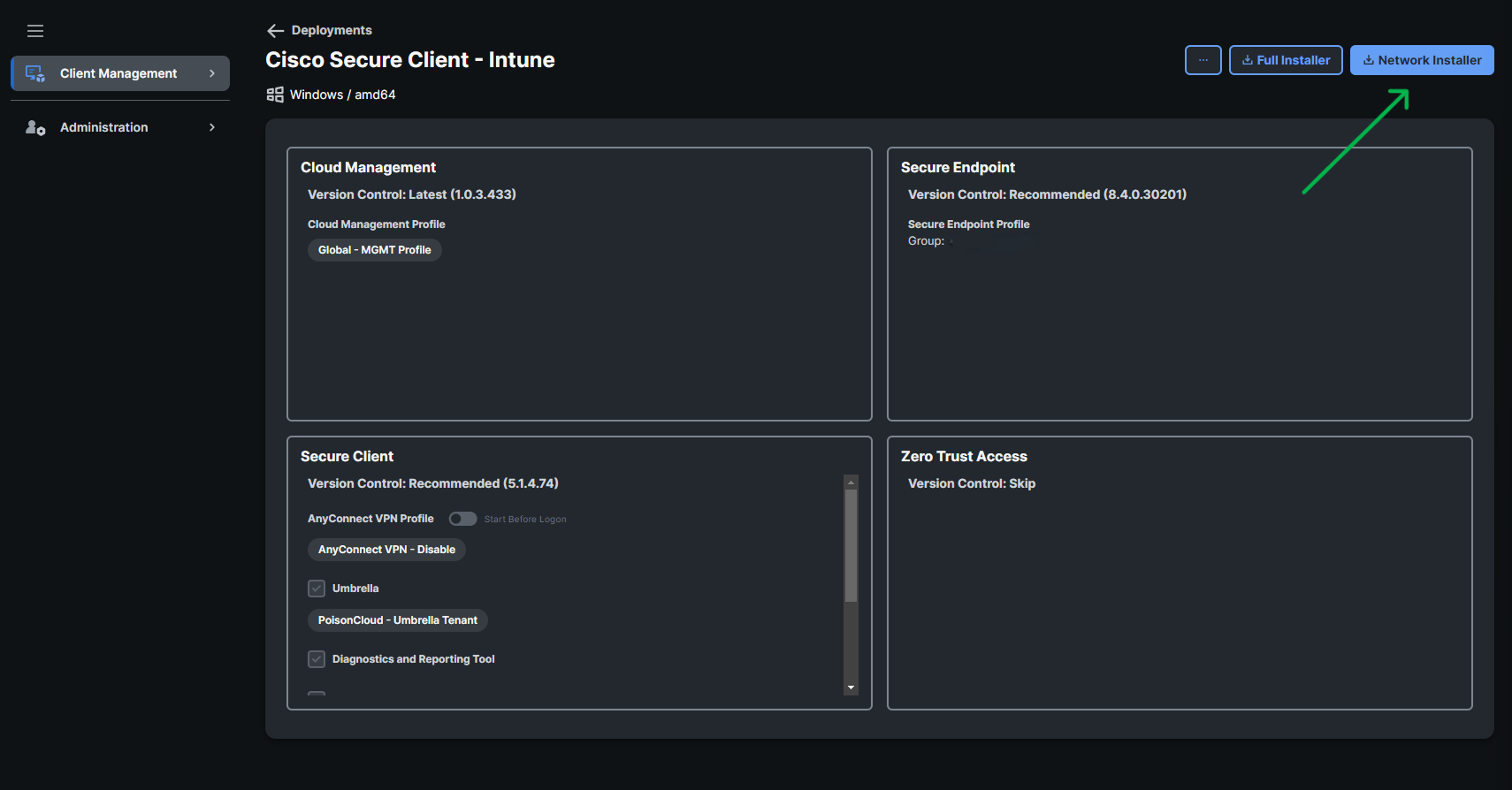Click the Cloud Management heading
1512x790 pixels.
[x=368, y=167]
